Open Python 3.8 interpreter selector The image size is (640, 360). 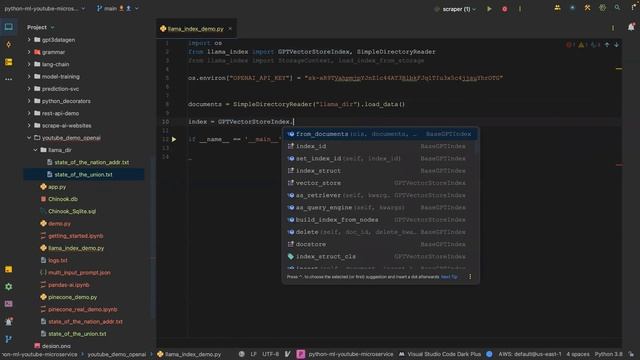pos(608,354)
